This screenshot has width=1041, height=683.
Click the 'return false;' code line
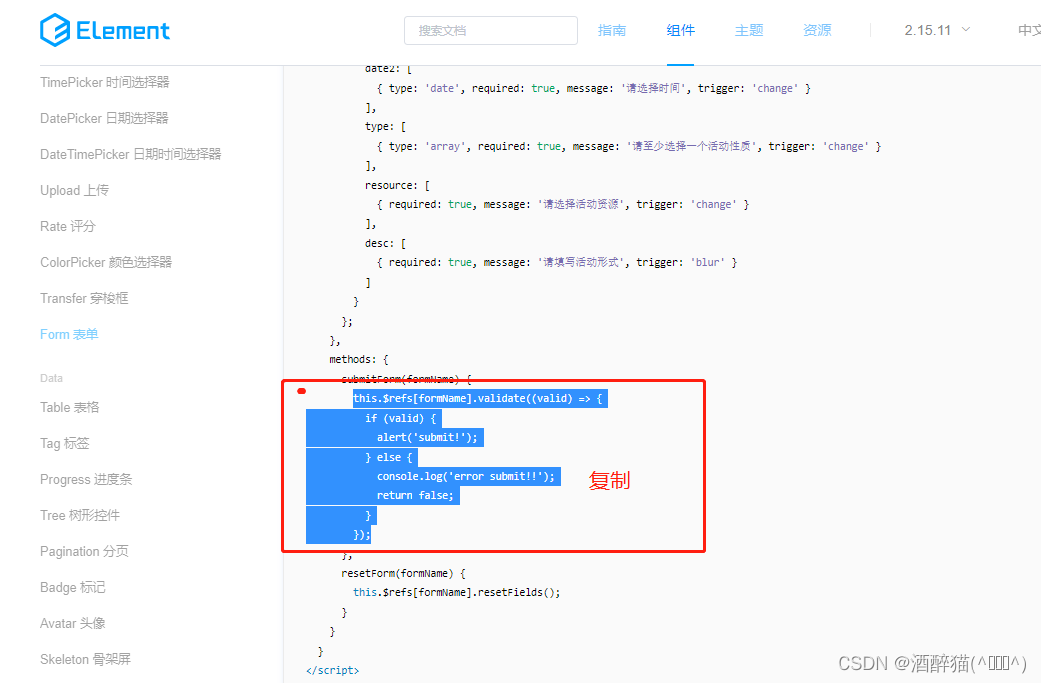pyautogui.click(x=416, y=496)
